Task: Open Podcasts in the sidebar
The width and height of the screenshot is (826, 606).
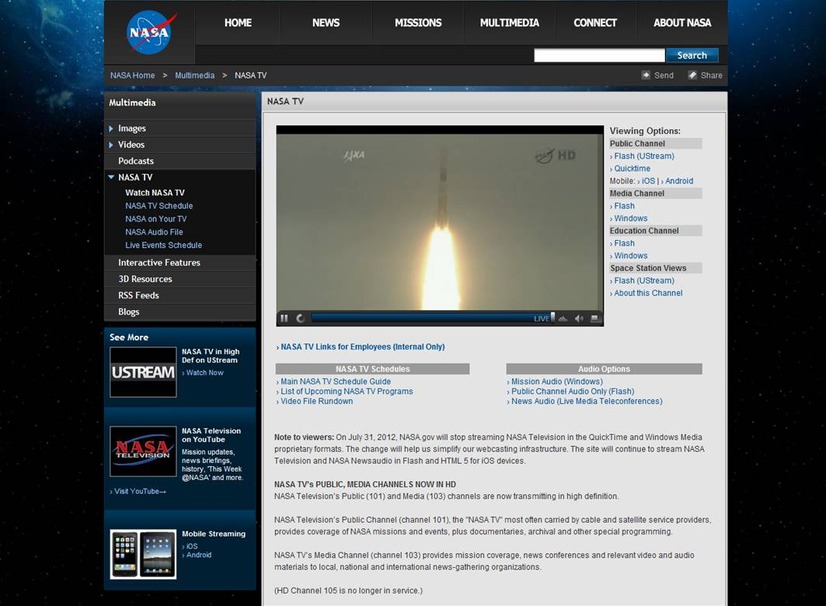Action: (x=136, y=161)
